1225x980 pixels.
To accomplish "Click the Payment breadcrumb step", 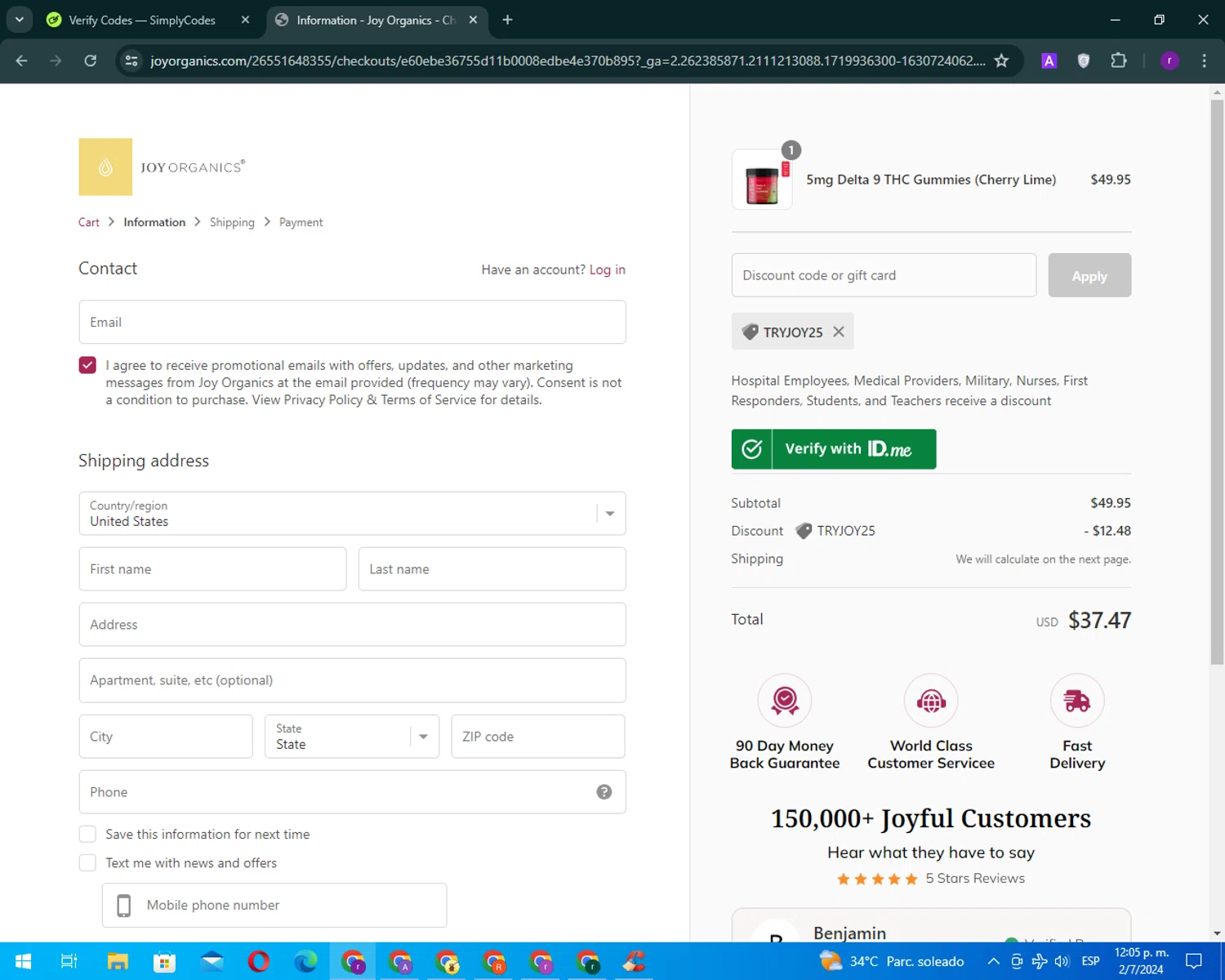I will point(301,222).
